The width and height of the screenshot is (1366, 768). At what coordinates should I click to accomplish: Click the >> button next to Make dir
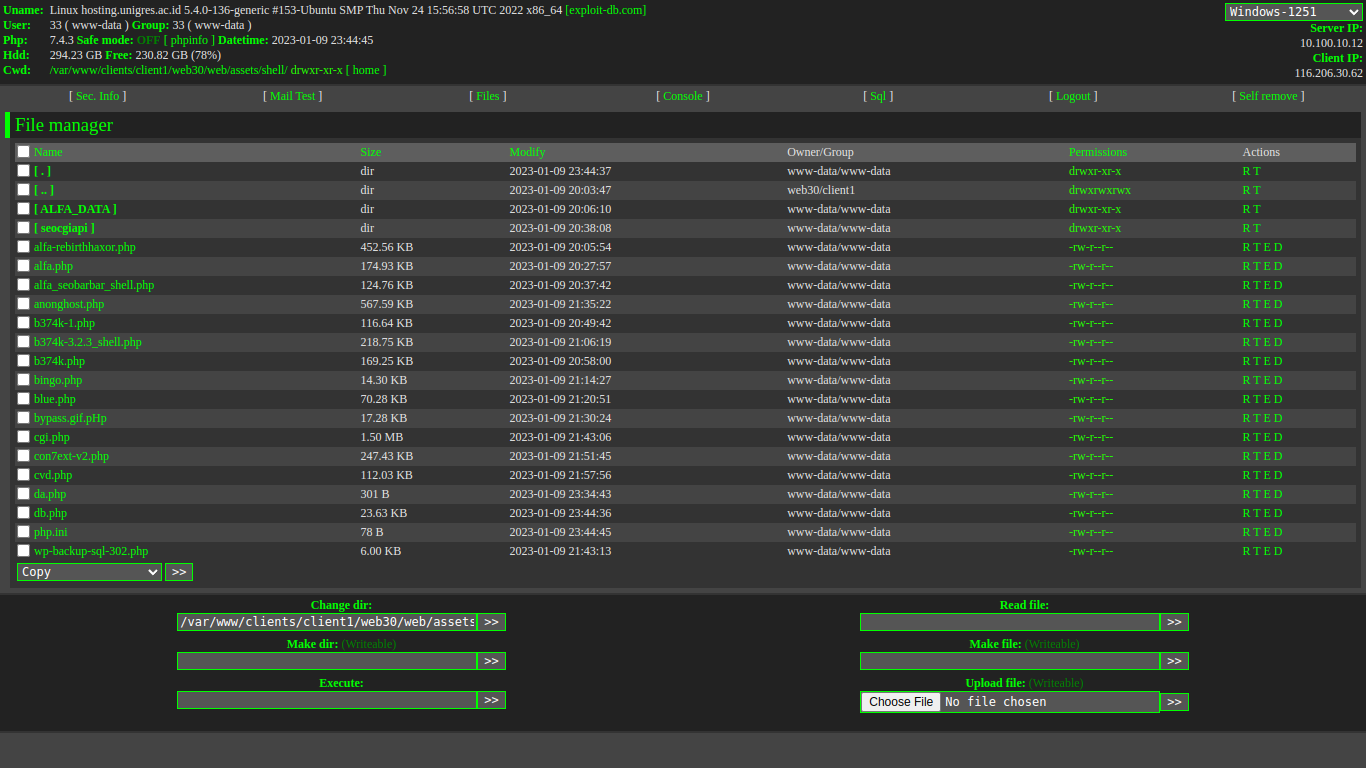[491, 661]
